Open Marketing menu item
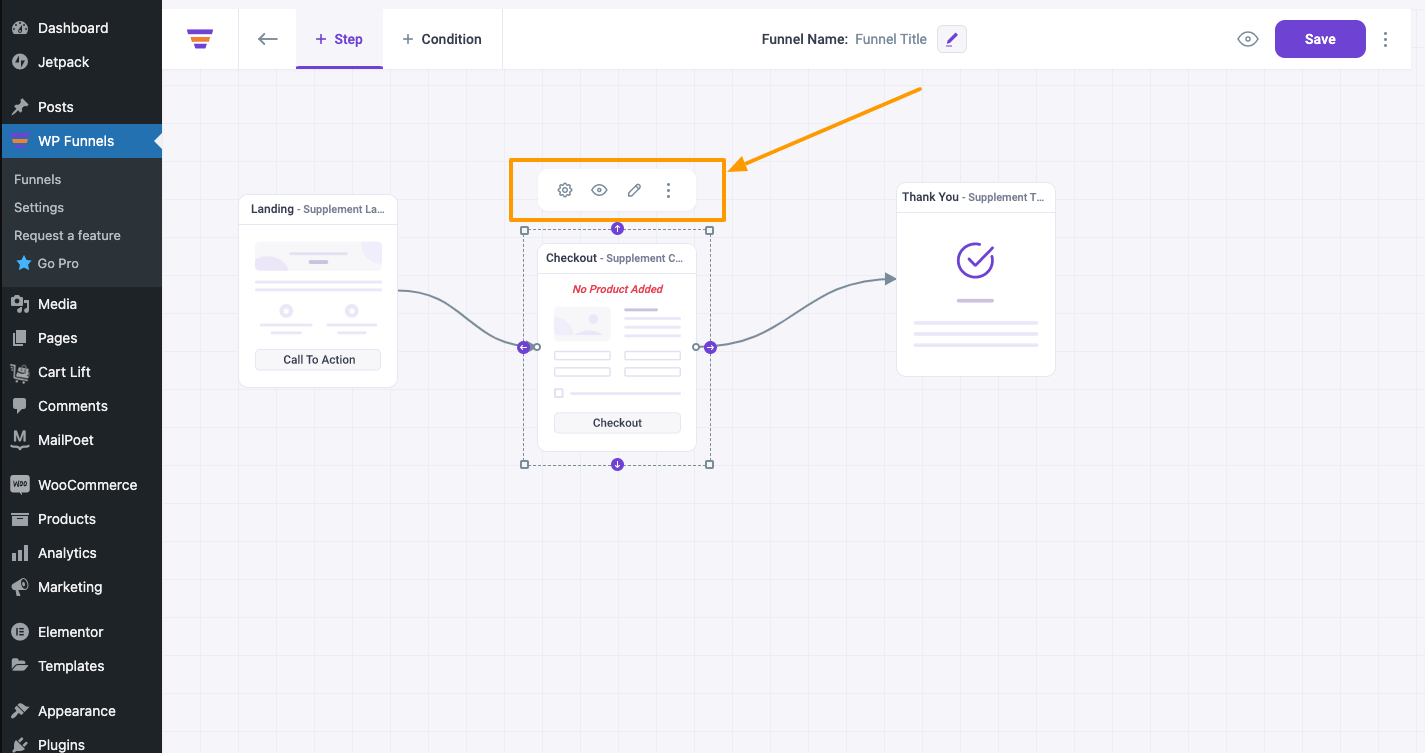 point(81,587)
